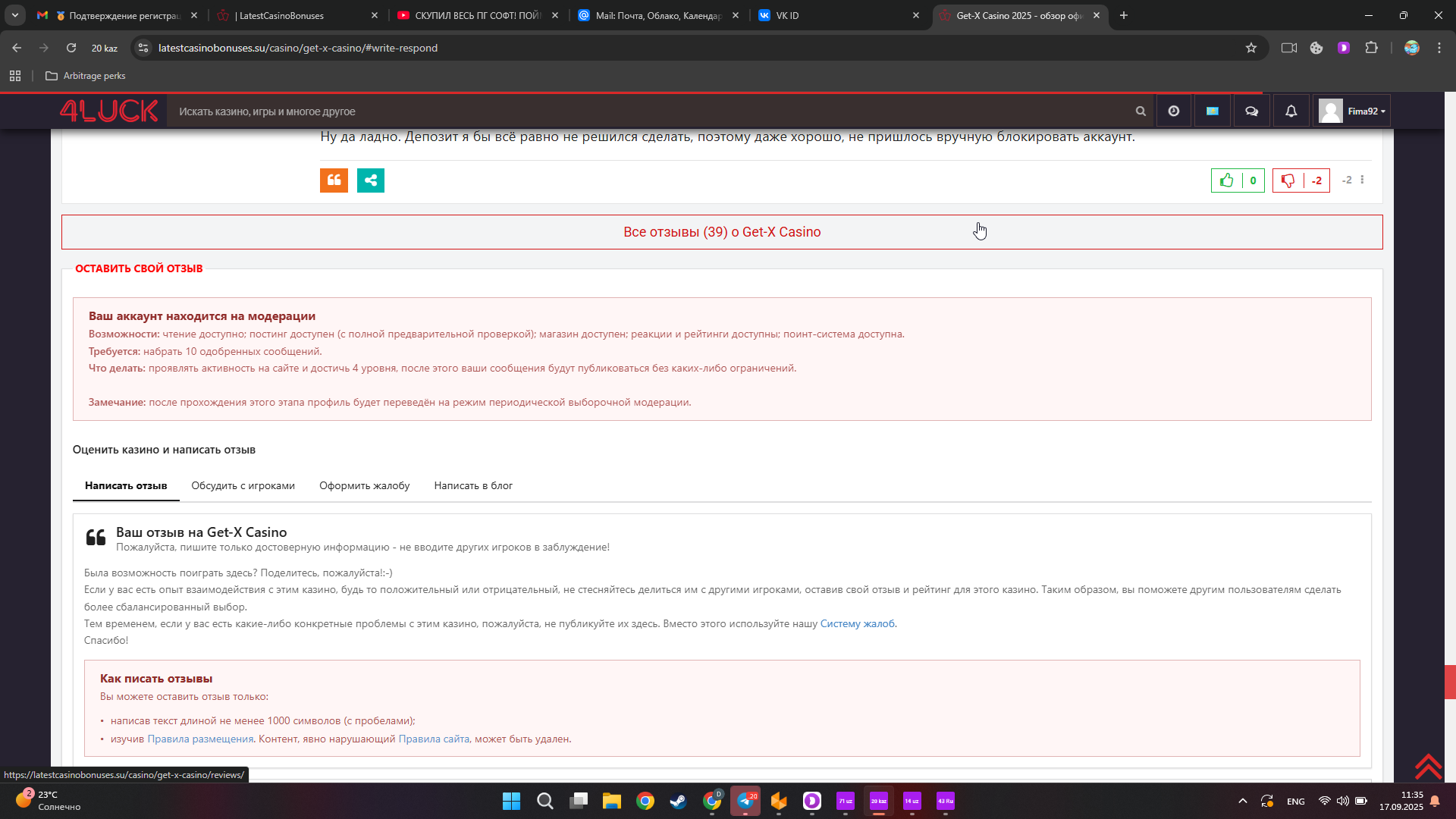1456x819 pixels.
Task: Switch to Оформить жалобу tab
Action: point(365,486)
